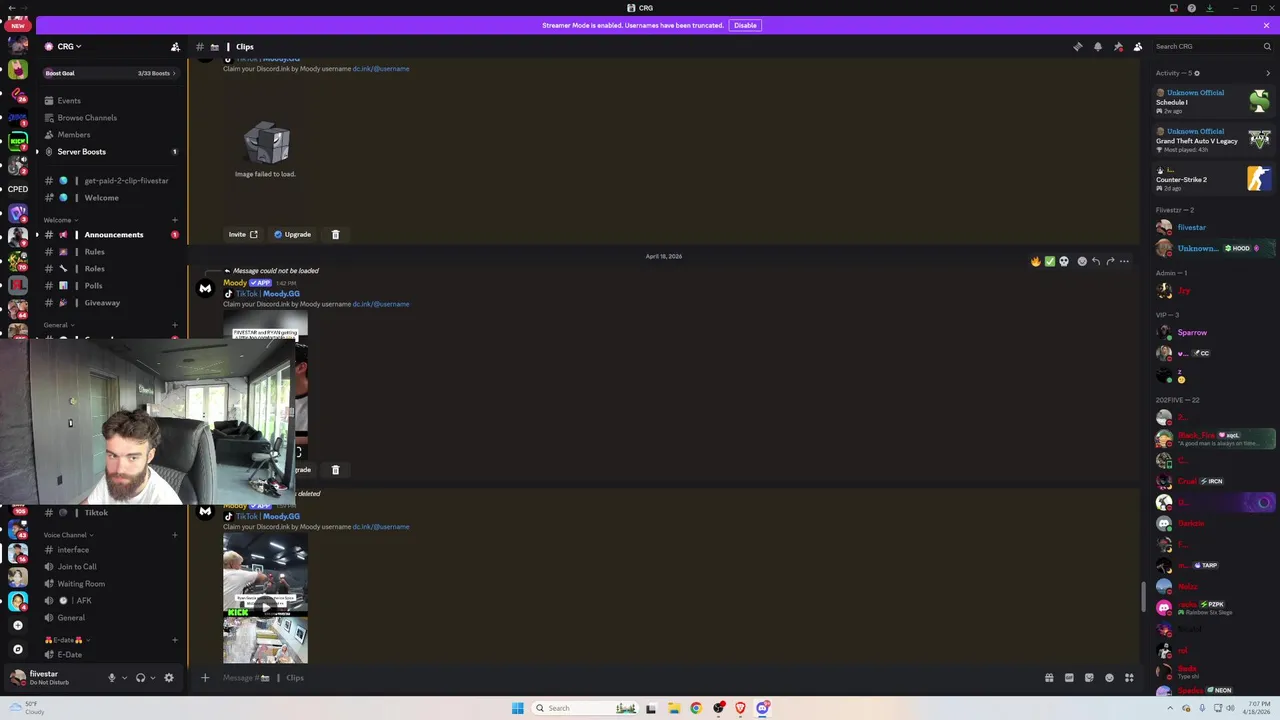Click the Disable streamer mode button
The height and width of the screenshot is (720, 1280).
click(745, 25)
